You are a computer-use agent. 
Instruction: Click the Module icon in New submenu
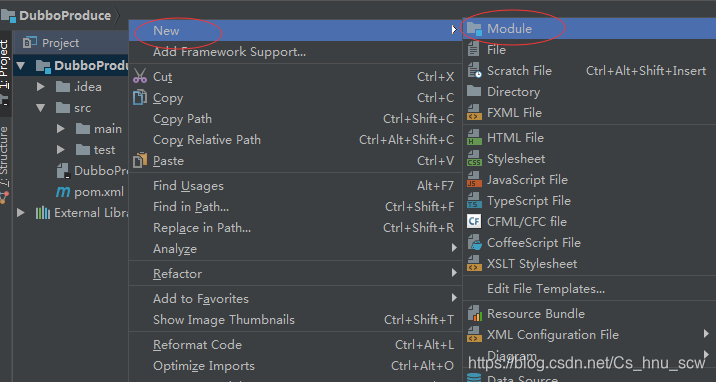click(x=474, y=29)
